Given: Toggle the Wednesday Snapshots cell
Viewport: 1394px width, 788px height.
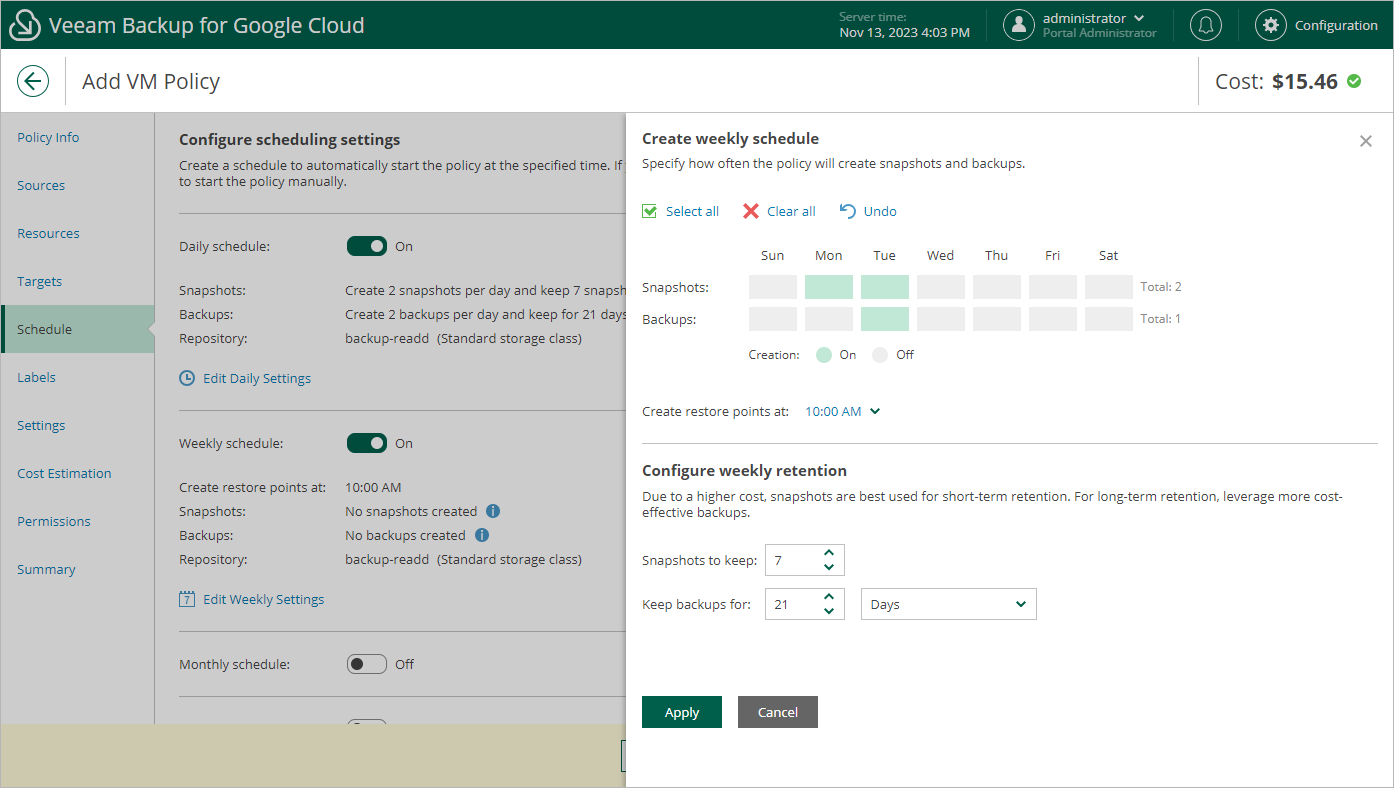Looking at the screenshot, I should point(940,287).
